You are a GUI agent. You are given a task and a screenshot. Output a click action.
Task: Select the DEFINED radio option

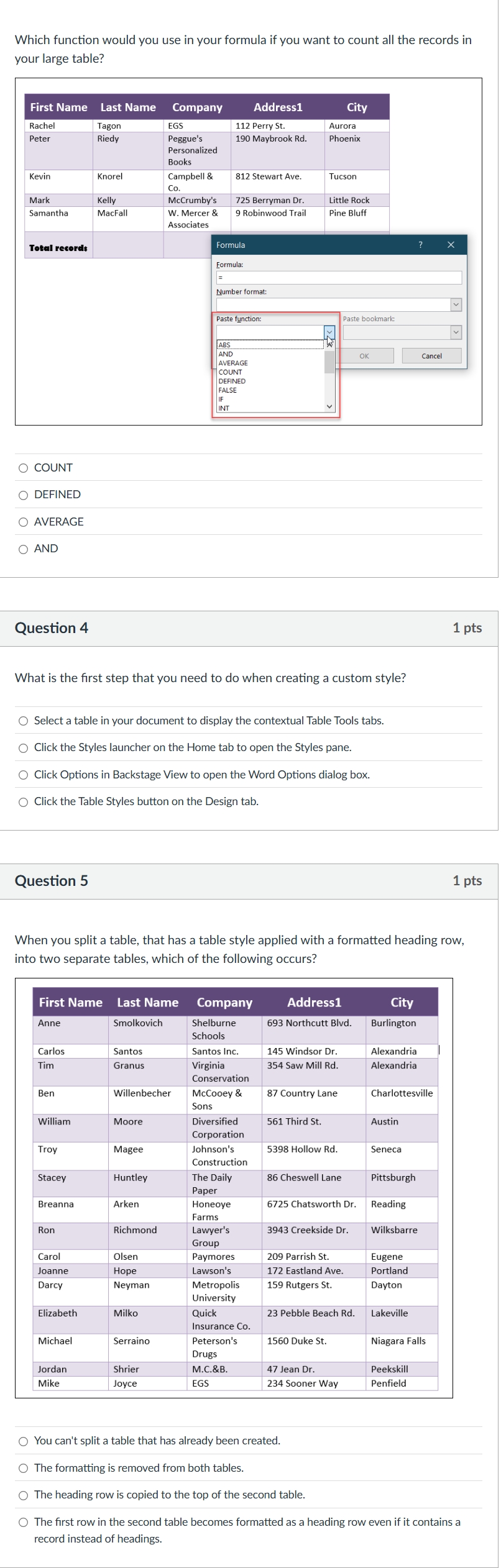[x=24, y=495]
